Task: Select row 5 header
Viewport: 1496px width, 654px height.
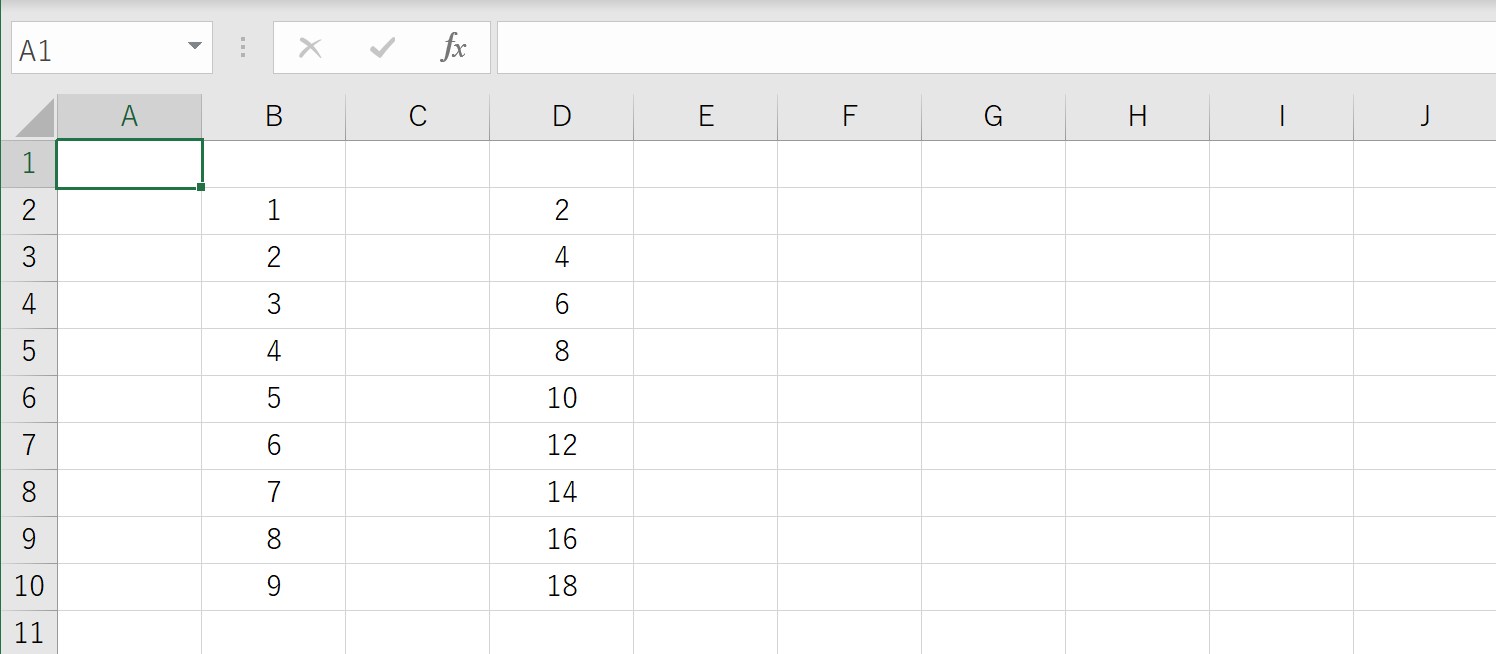Action: [28, 351]
